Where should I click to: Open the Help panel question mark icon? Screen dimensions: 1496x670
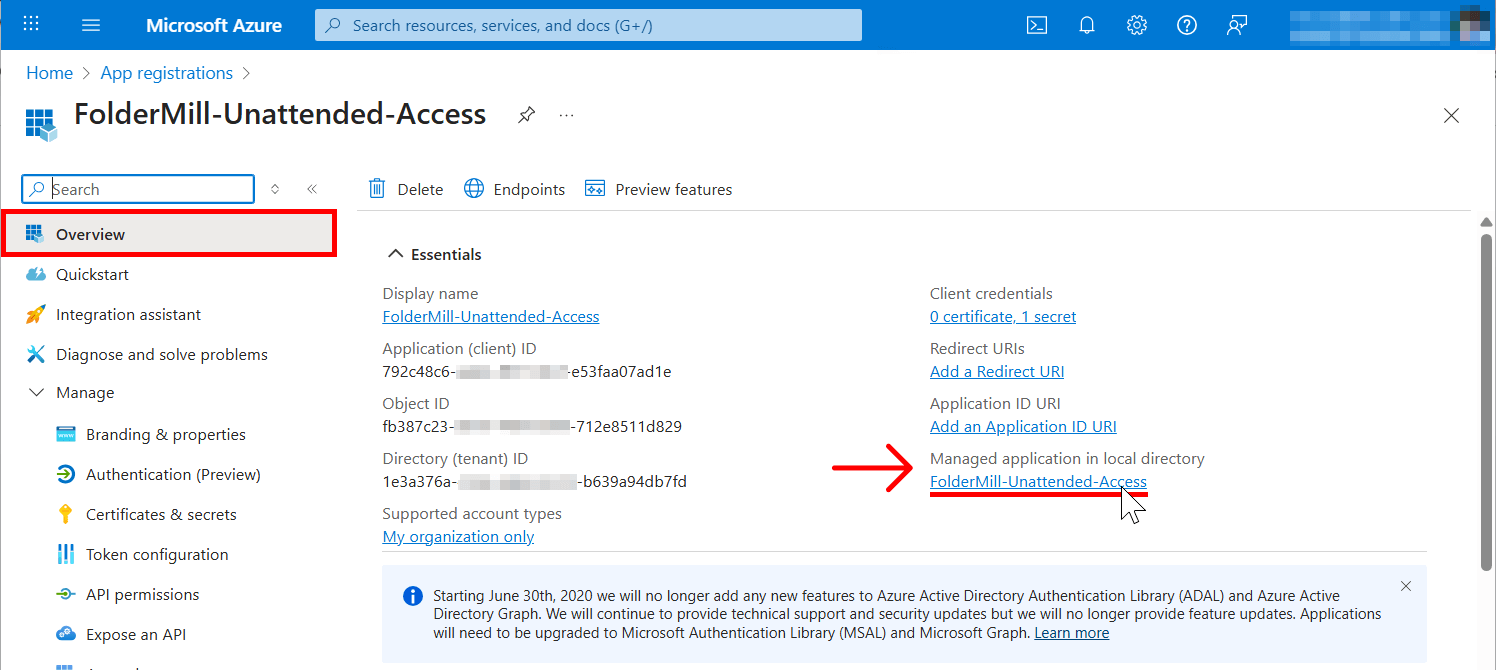coord(1186,24)
